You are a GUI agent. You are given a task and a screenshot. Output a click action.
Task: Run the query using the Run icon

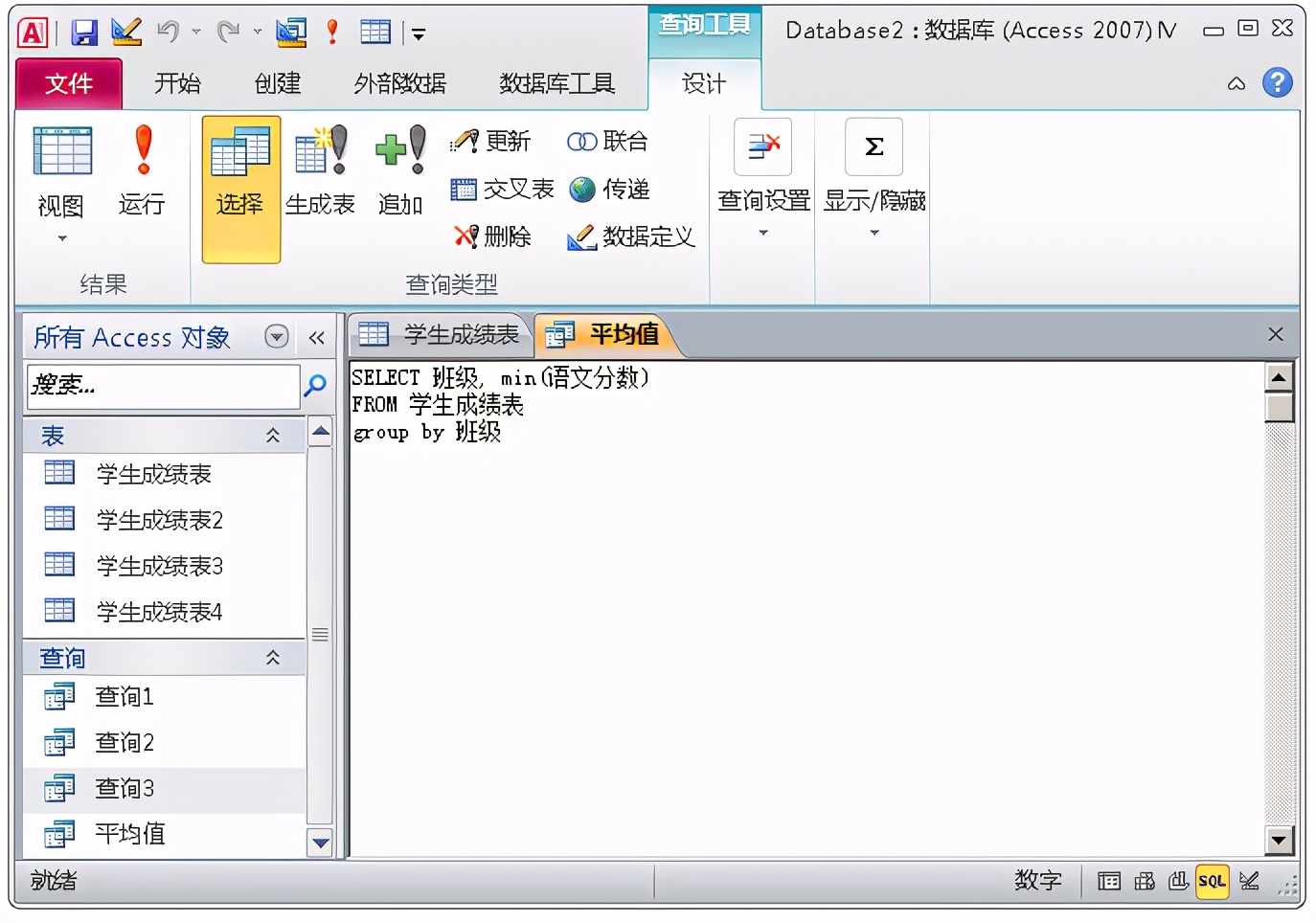(142, 170)
